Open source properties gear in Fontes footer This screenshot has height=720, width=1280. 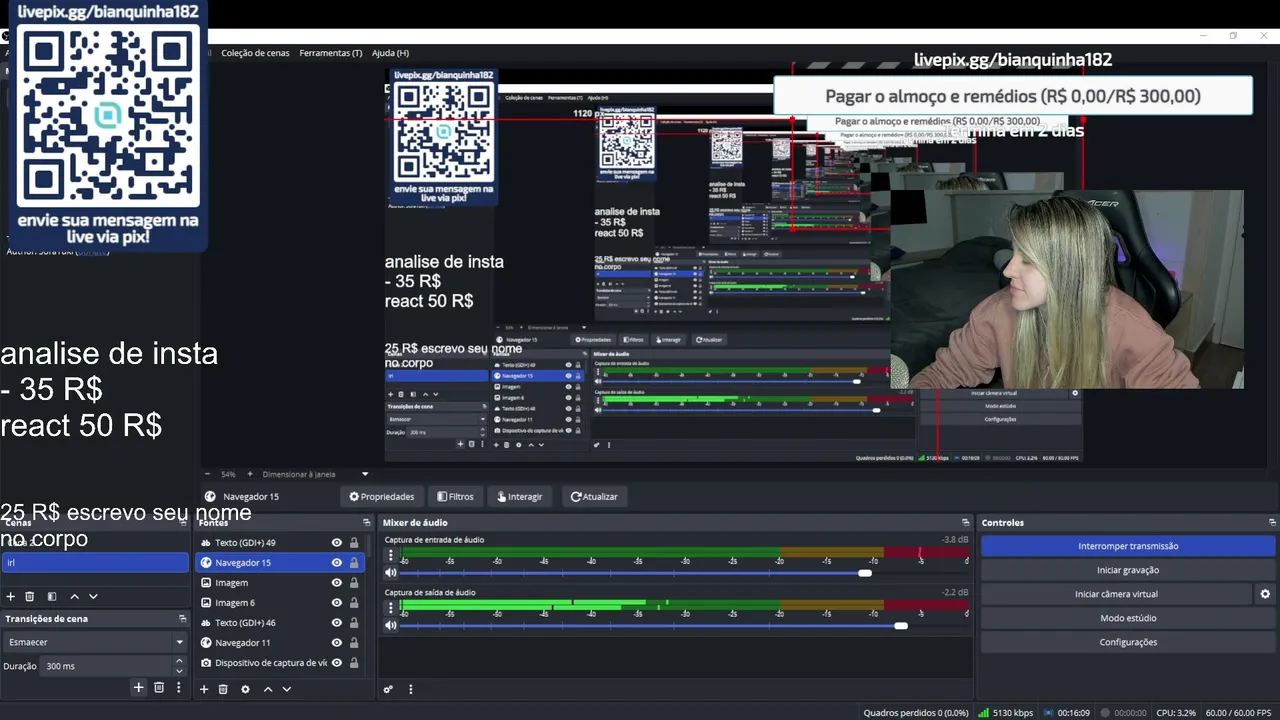pyautogui.click(x=245, y=689)
